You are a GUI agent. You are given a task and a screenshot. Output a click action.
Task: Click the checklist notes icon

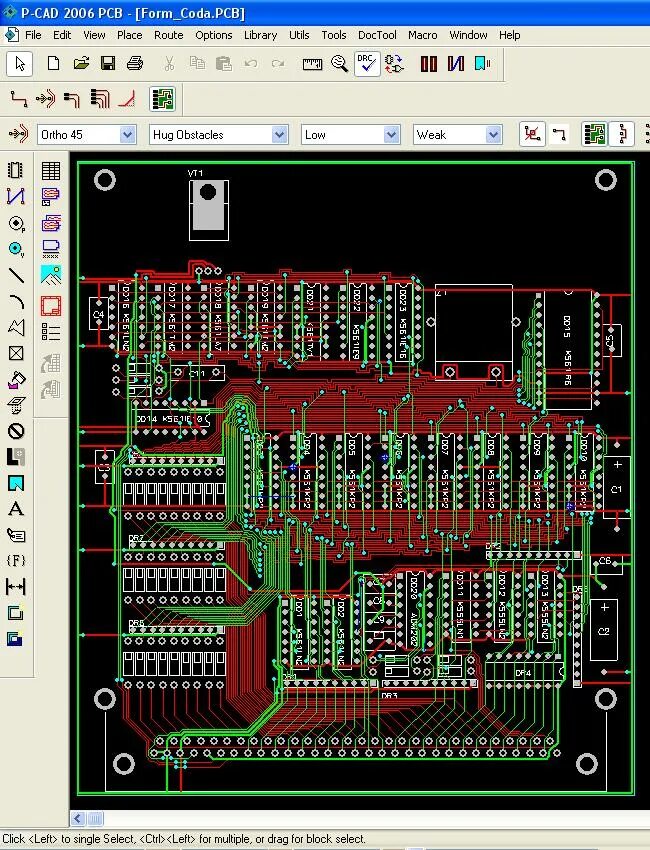pos(51,332)
